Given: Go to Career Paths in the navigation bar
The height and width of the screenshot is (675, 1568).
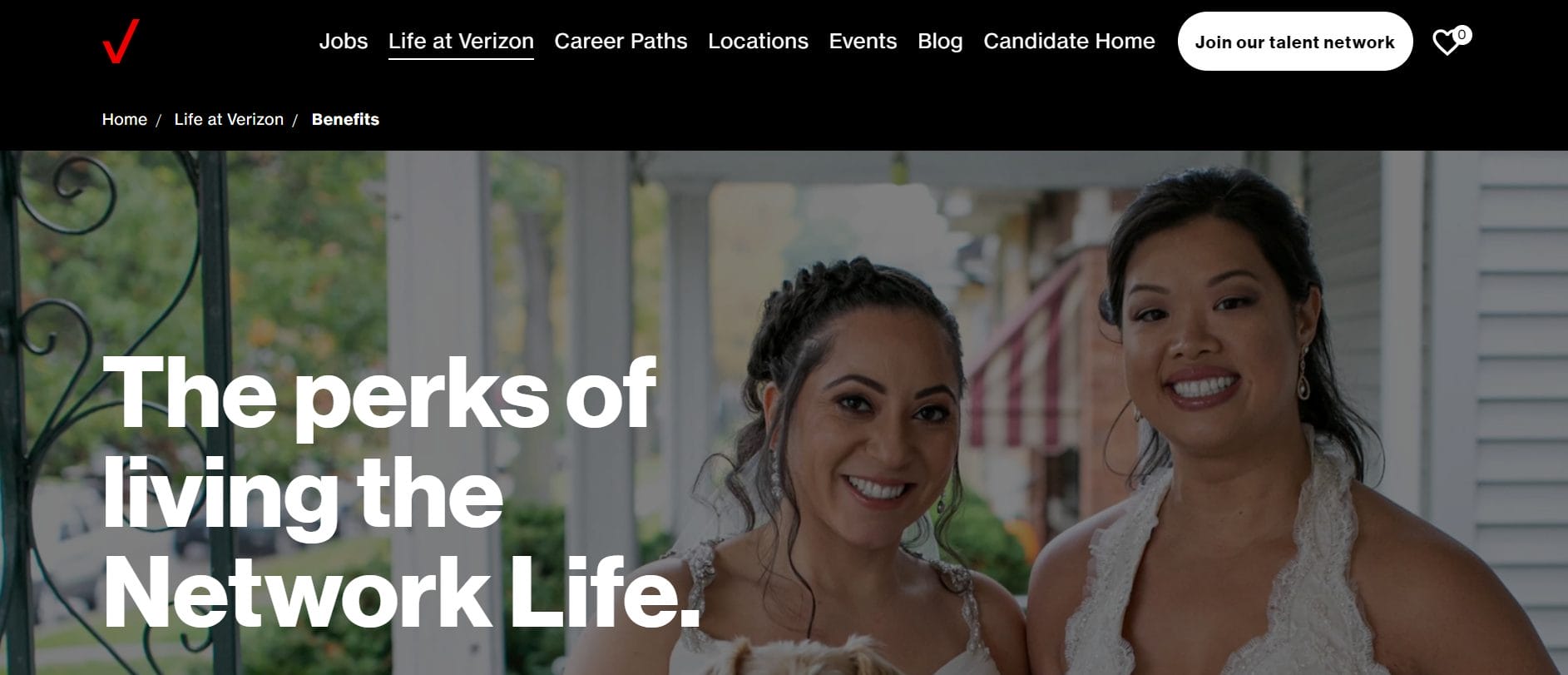Looking at the screenshot, I should point(621,41).
